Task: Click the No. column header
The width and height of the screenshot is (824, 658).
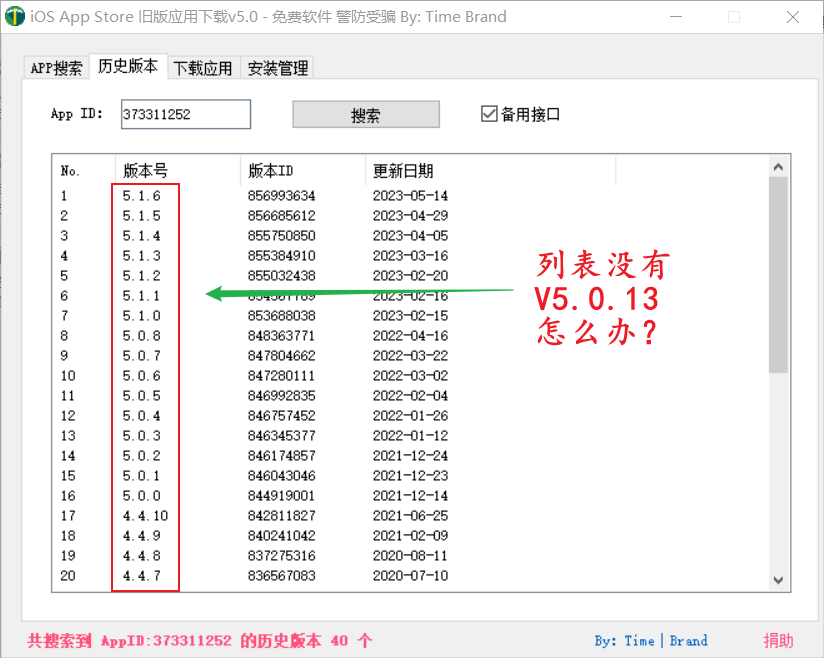Action: [x=84, y=171]
